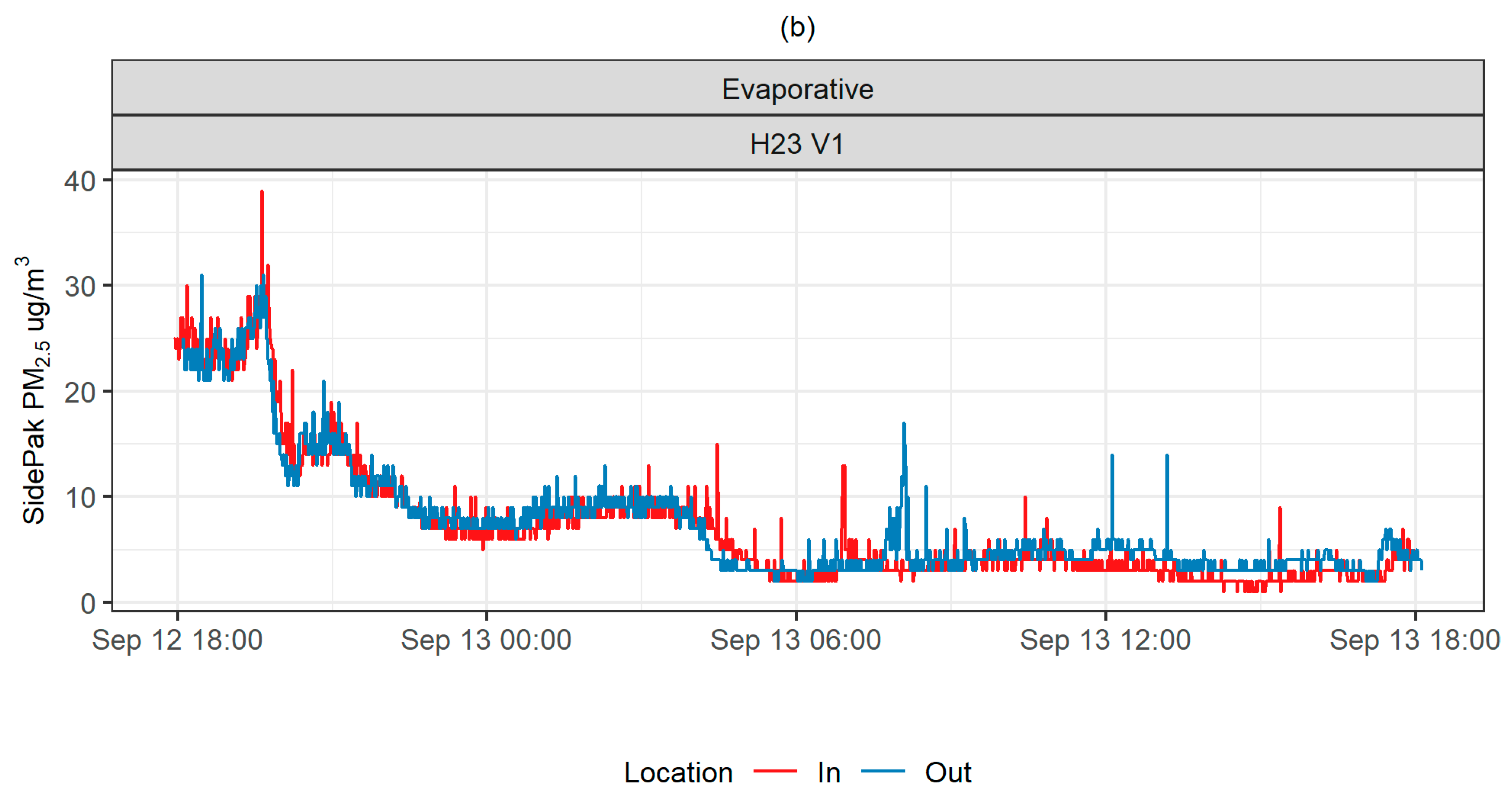Click the 0 tick label on y-axis
Image resolution: width=1512 pixels, height=795 pixels.
click(x=88, y=603)
